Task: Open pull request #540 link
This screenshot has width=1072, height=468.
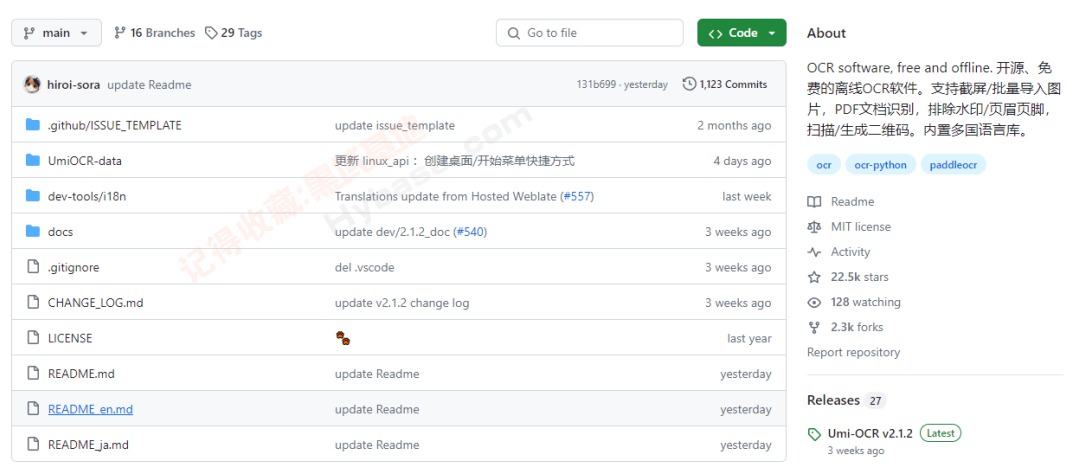Action: coord(470,232)
